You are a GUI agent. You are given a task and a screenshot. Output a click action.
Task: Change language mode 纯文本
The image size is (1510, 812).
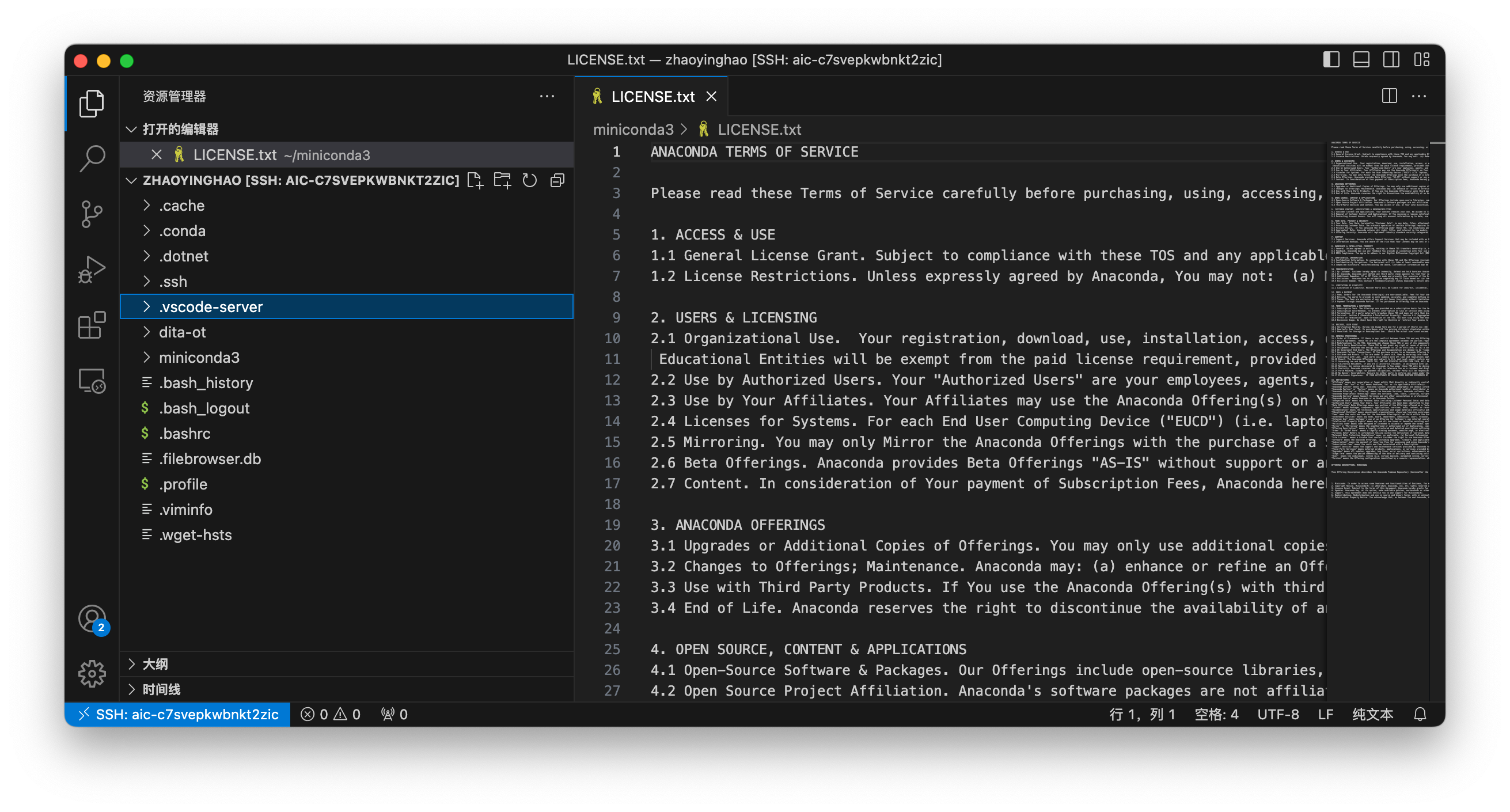(x=1372, y=714)
